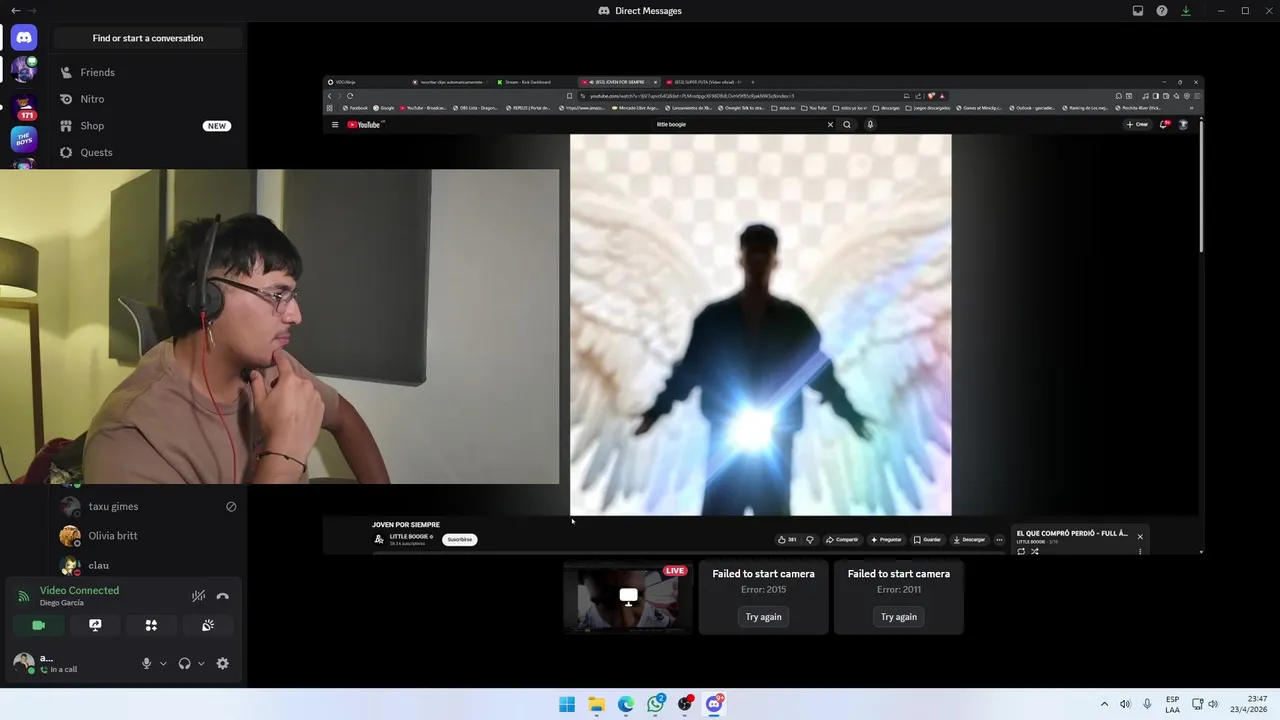The width and height of the screenshot is (1280, 720).
Task: Show hidden system tray icons
Action: click(1104, 704)
